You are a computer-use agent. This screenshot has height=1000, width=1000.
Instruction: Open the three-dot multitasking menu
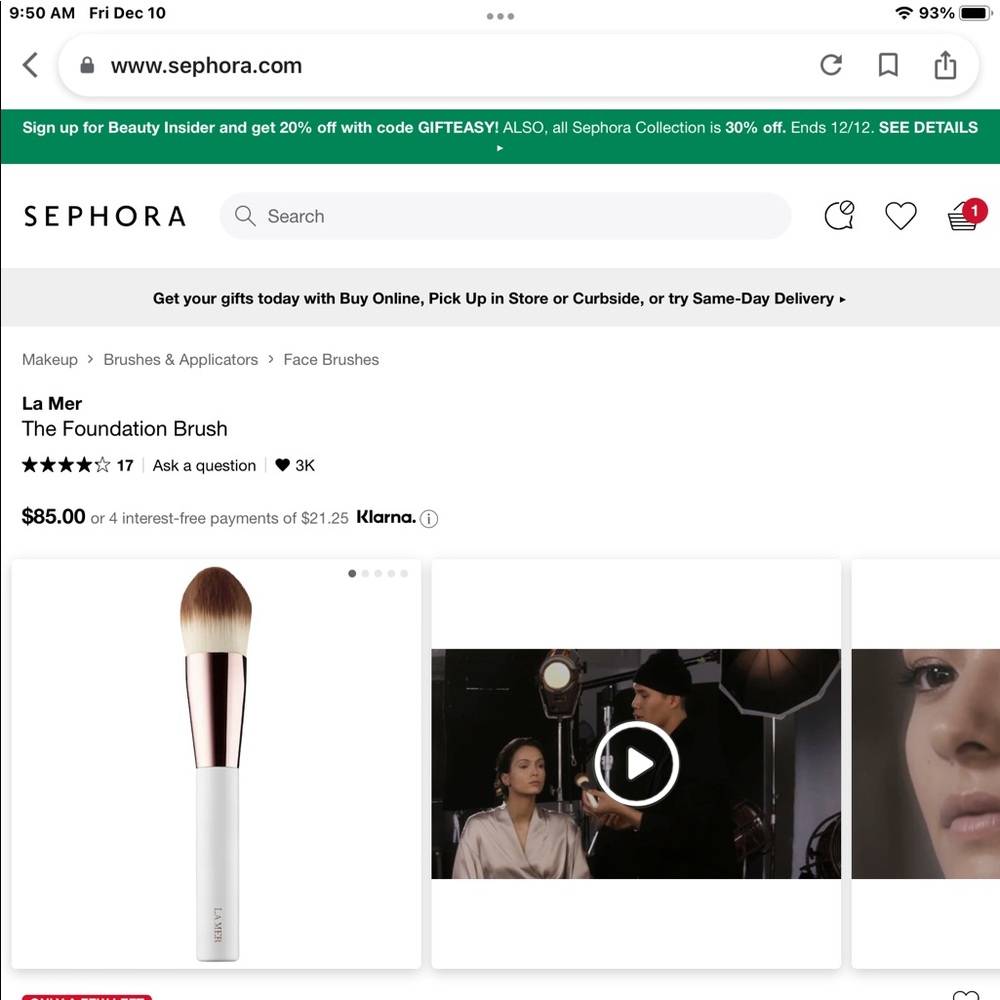point(500,16)
